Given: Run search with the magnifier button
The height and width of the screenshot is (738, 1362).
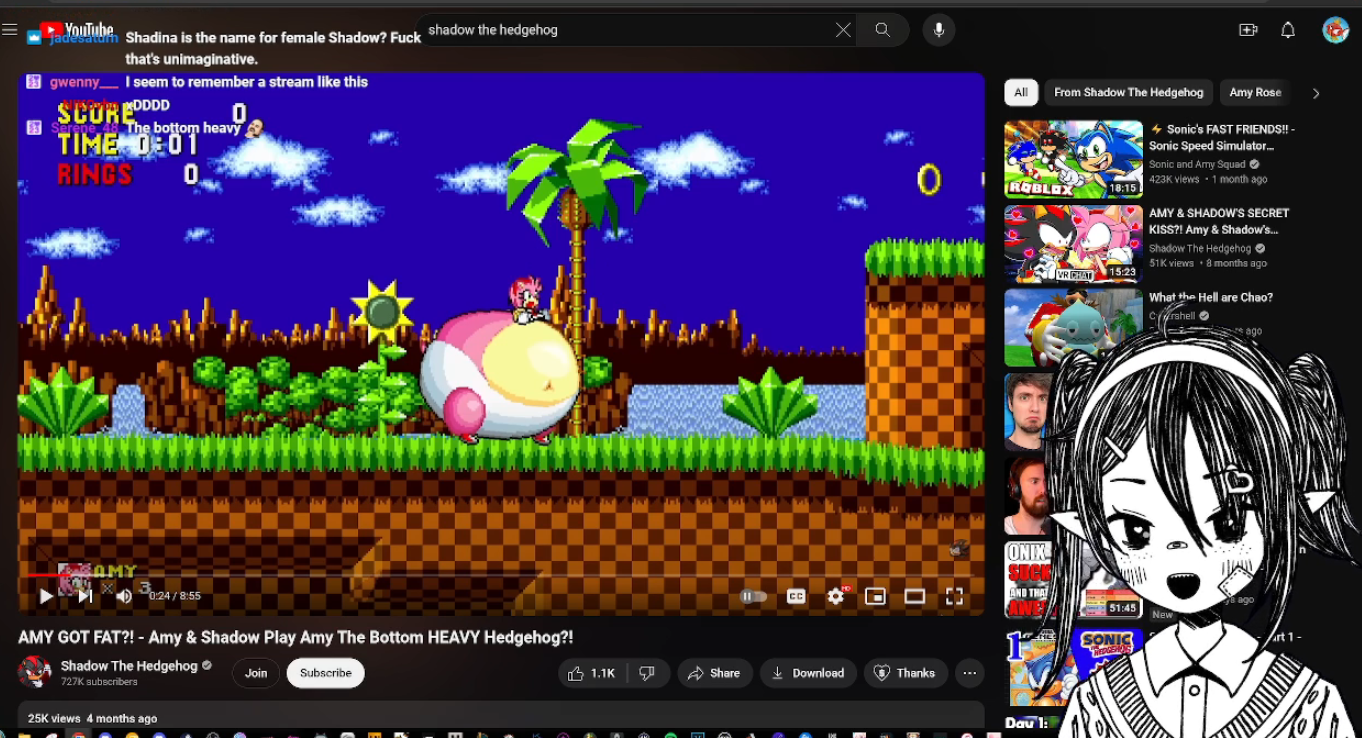Looking at the screenshot, I should 882,30.
